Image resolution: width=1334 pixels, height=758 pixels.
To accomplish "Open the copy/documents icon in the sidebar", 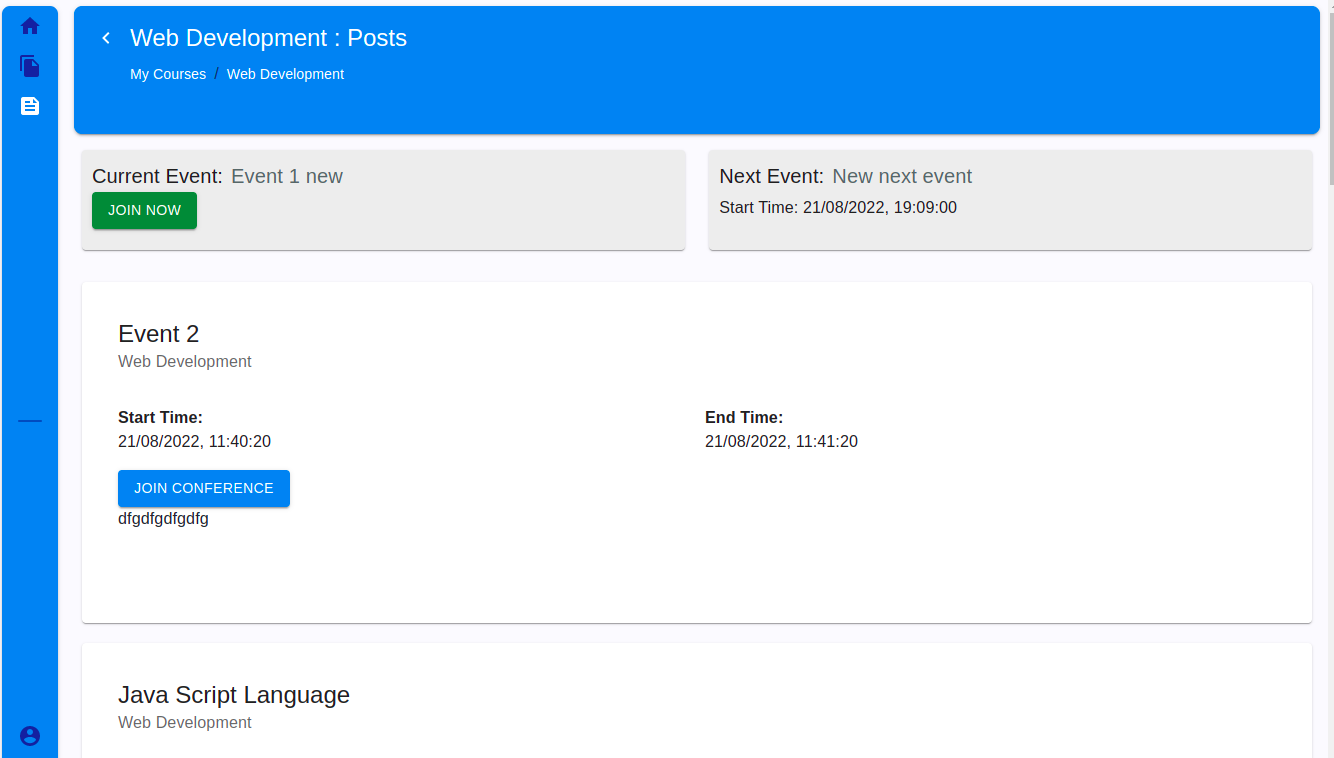I will click(x=30, y=66).
